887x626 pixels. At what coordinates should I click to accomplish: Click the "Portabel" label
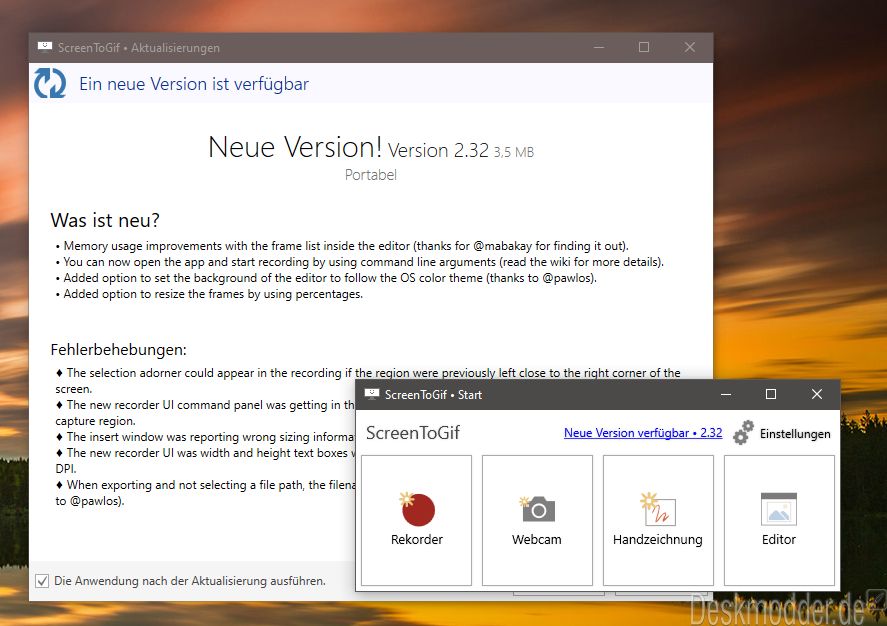pyautogui.click(x=371, y=175)
